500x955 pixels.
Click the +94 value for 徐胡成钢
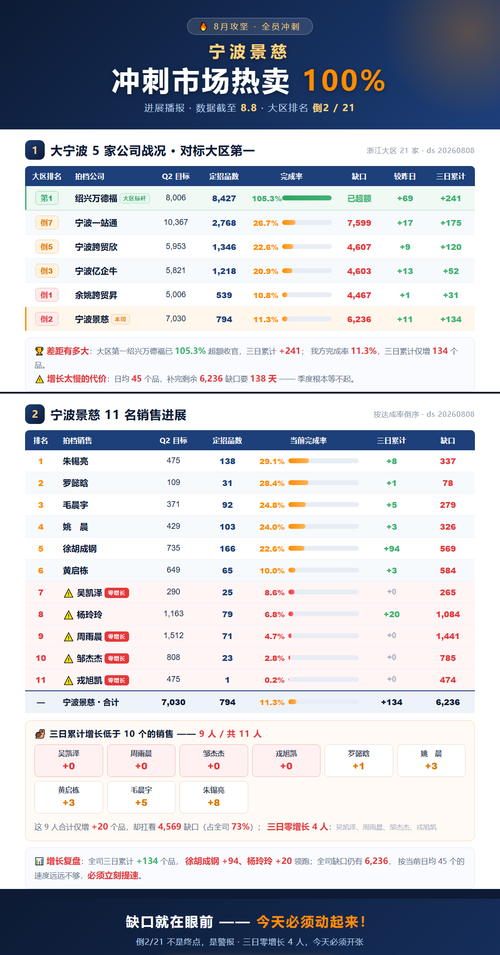(x=392, y=549)
